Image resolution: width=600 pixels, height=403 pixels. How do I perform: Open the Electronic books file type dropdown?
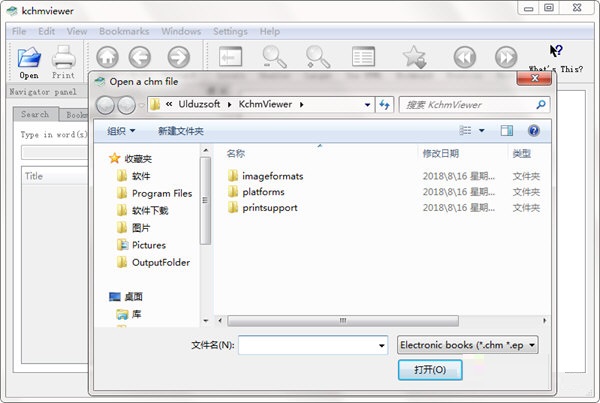pyautogui.click(x=468, y=345)
